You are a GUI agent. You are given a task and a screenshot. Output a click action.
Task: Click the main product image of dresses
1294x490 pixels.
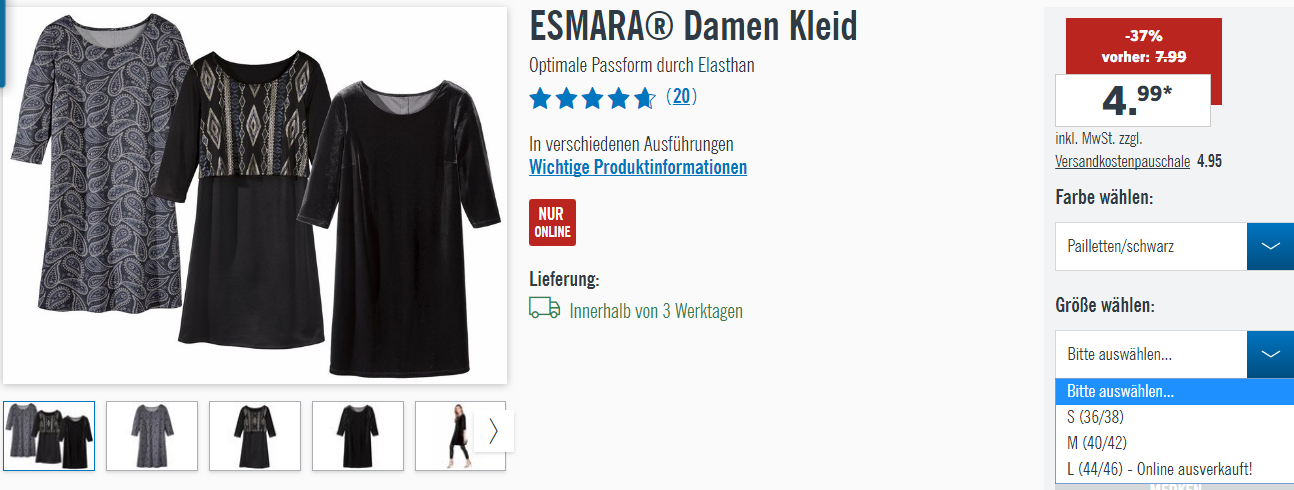[x=255, y=196]
